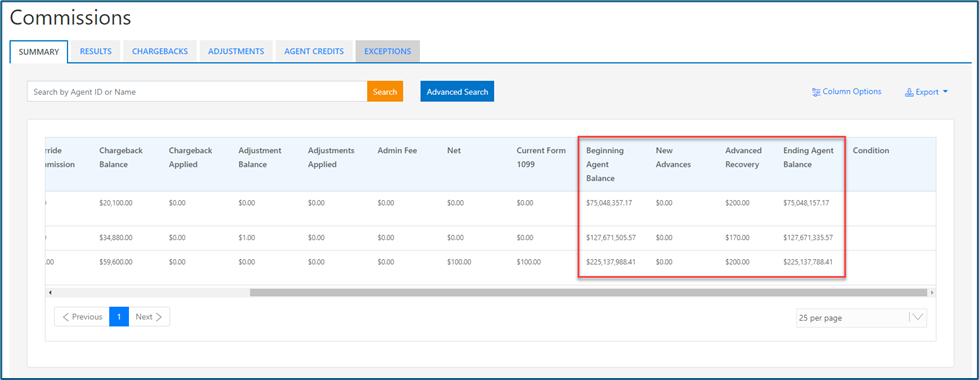Click the Beginning Agent Balance header
The image size is (979, 380).
pos(605,164)
